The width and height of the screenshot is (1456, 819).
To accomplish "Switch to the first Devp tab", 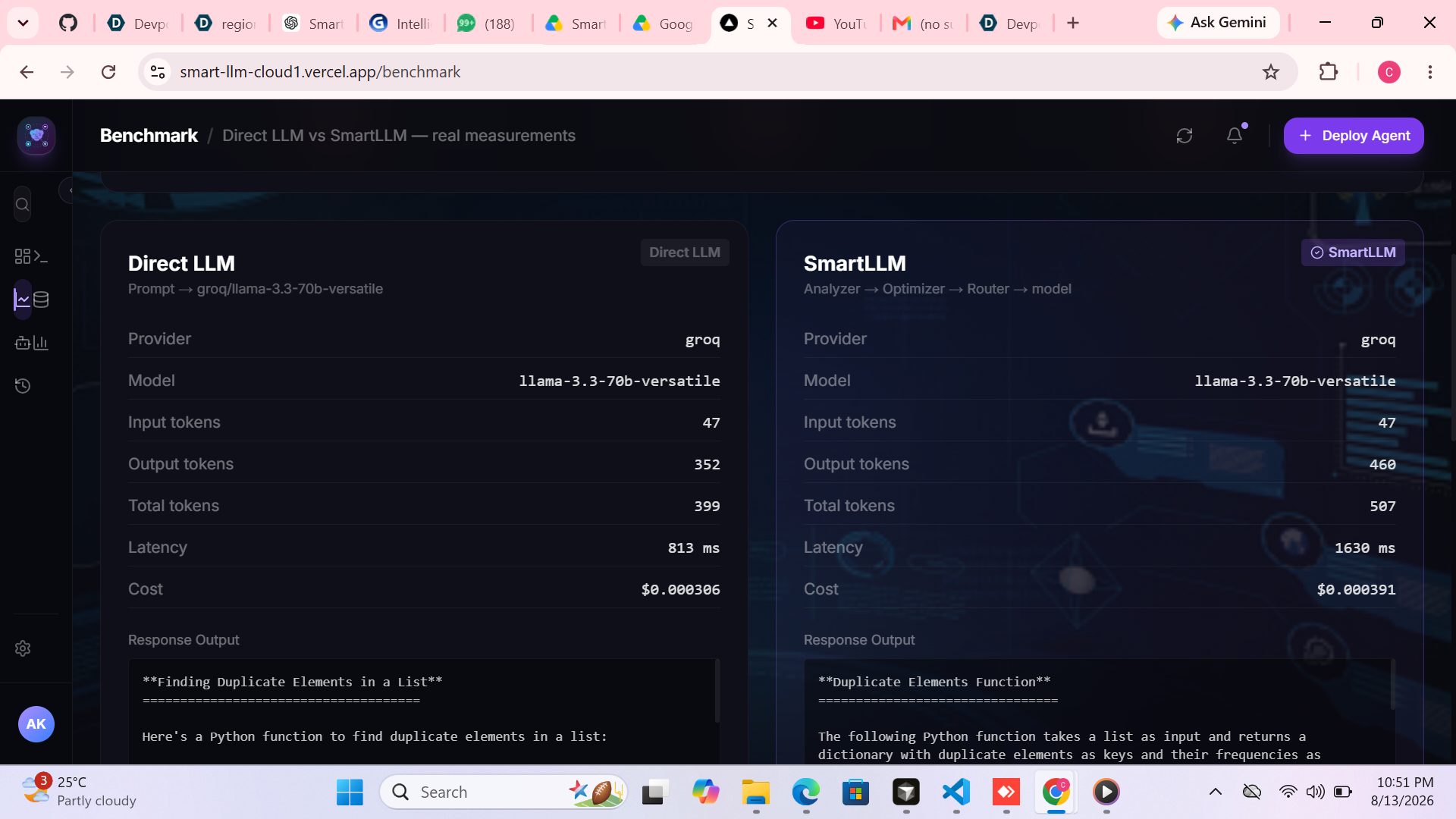I will [138, 24].
